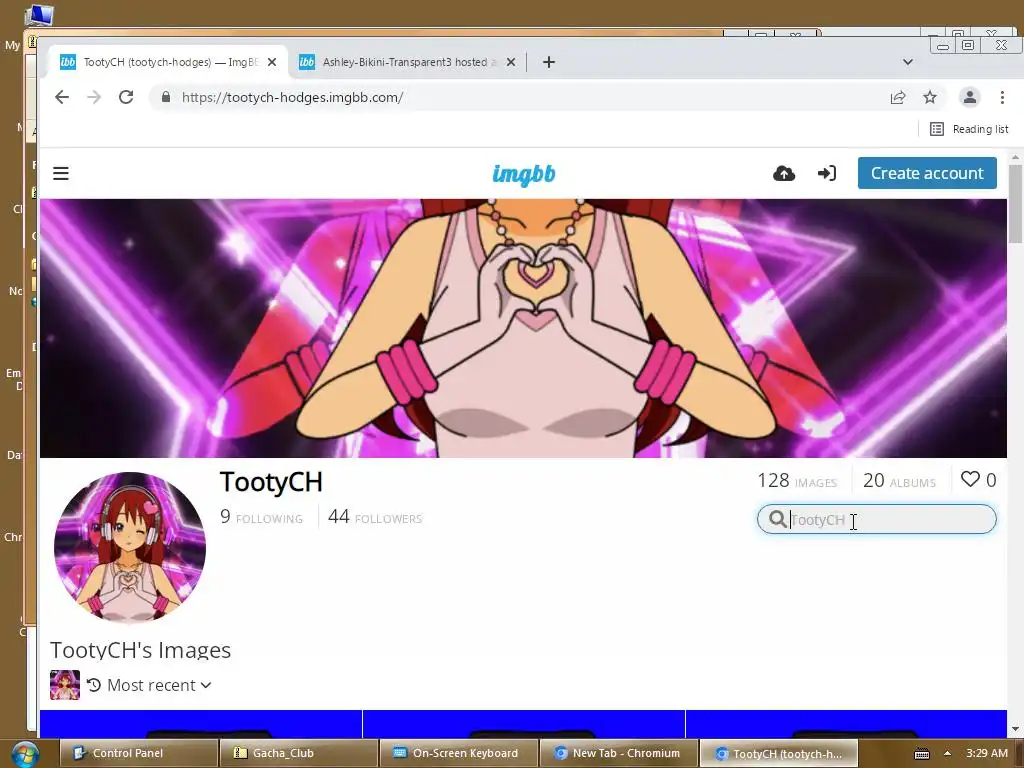Go back with browser back arrow
Image resolution: width=1024 pixels, height=768 pixels.
[62, 97]
